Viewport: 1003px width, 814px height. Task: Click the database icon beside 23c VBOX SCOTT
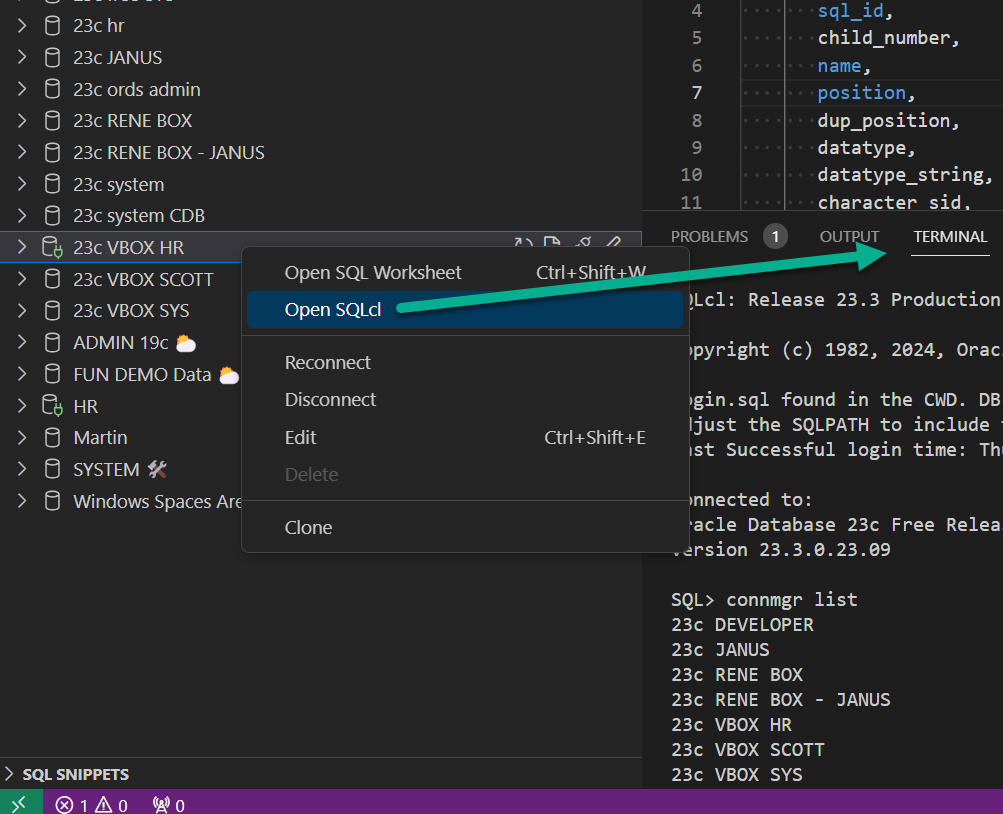(x=52, y=279)
